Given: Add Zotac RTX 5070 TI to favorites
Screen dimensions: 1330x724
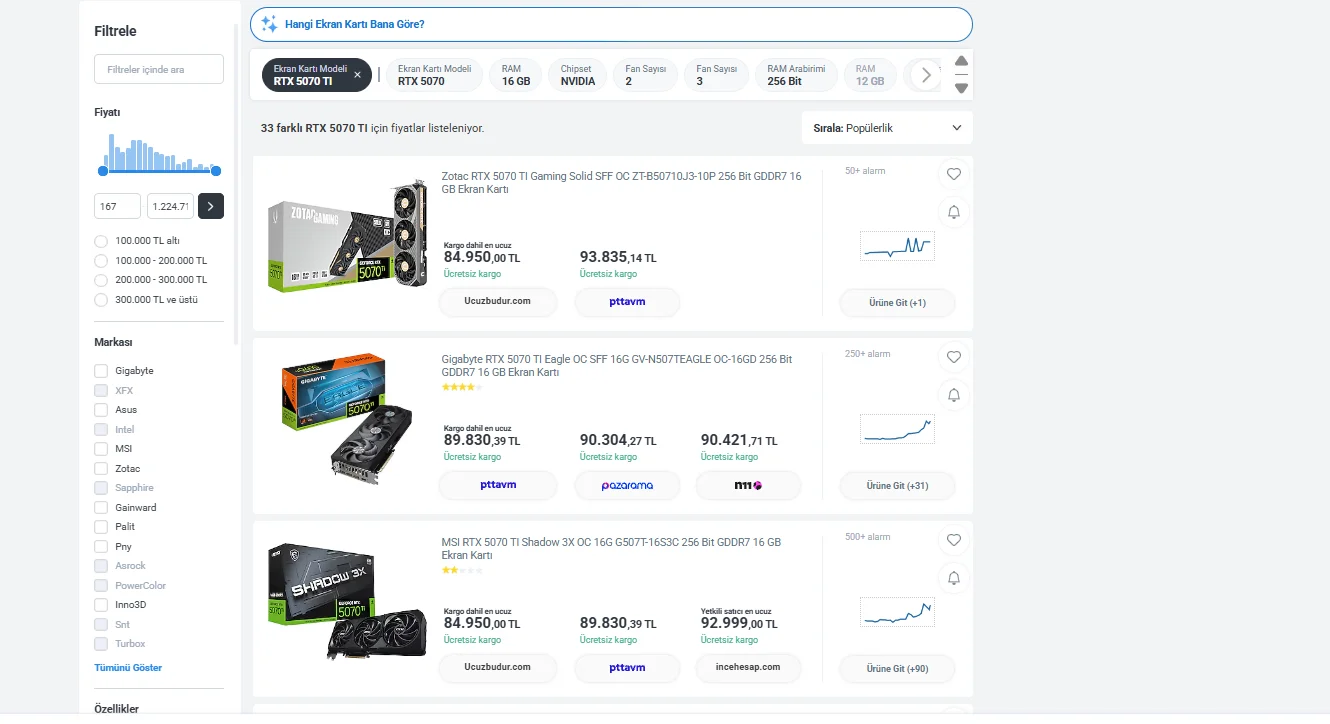Looking at the screenshot, I should [953, 174].
